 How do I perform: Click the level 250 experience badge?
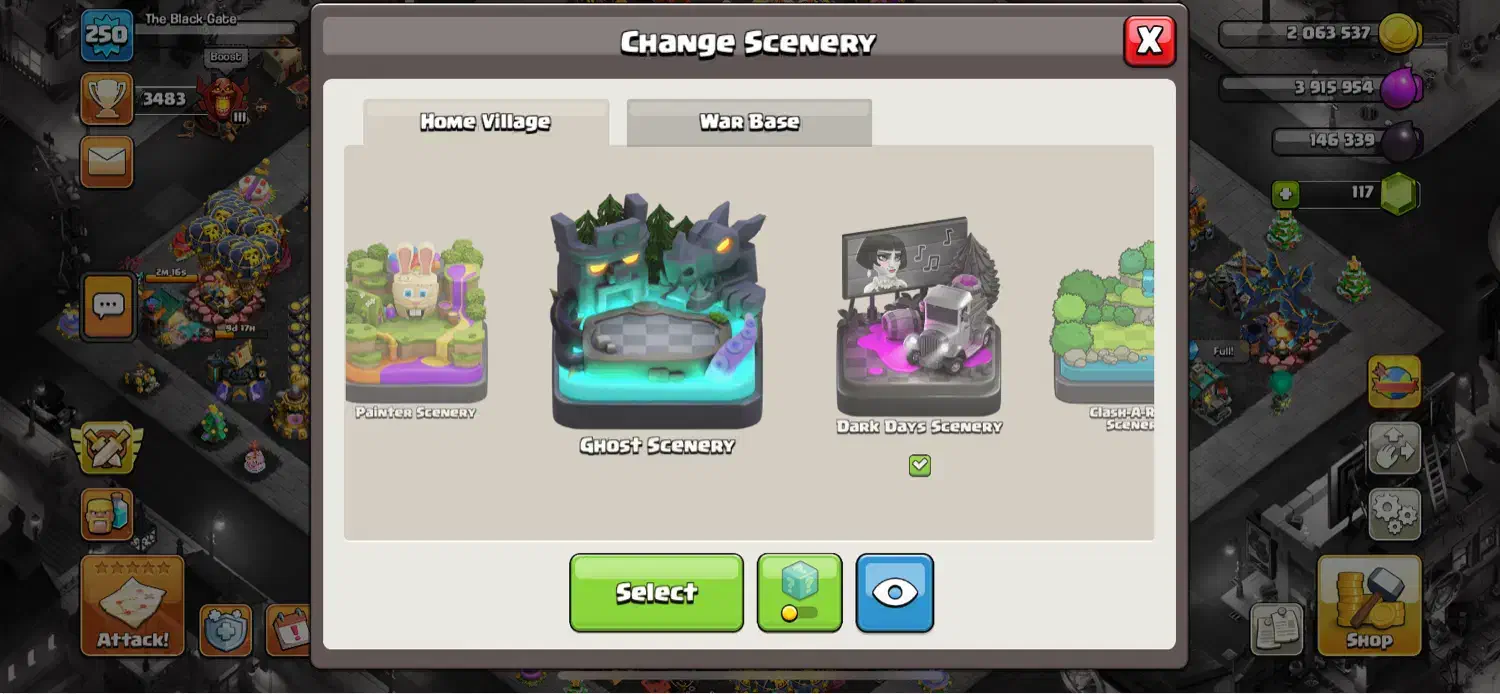(x=107, y=35)
